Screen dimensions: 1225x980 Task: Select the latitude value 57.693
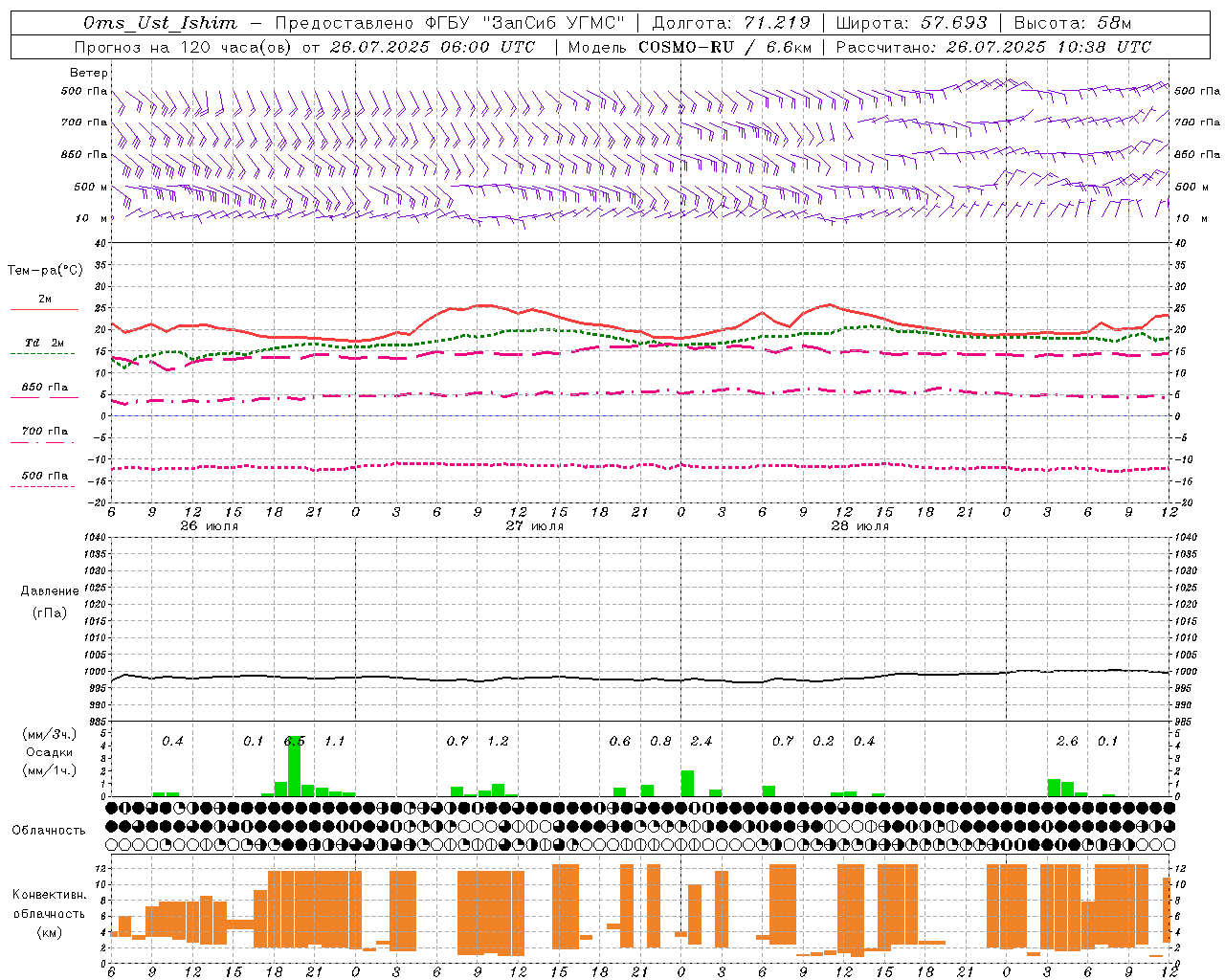click(953, 23)
